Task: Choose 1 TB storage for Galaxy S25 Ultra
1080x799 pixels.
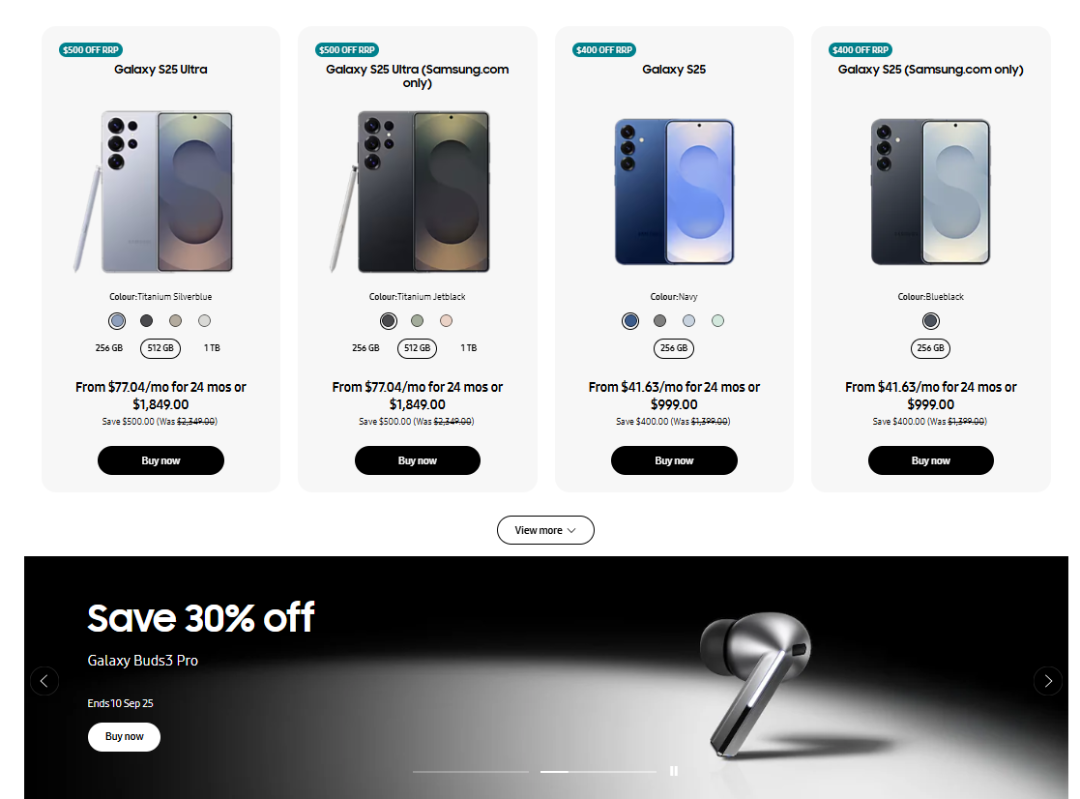Action: coord(211,348)
